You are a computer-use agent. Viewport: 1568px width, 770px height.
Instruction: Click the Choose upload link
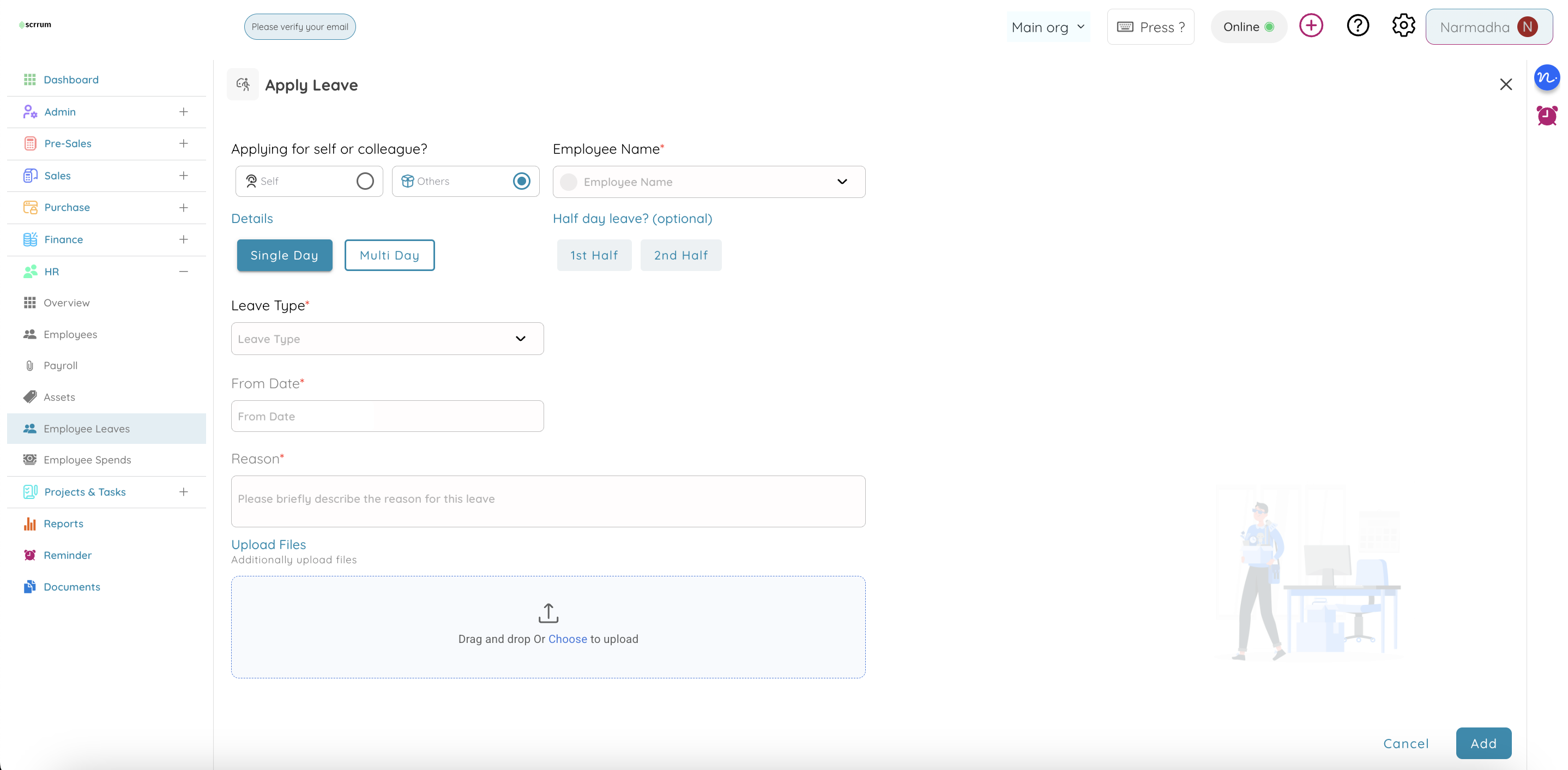(x=568, y=639)
